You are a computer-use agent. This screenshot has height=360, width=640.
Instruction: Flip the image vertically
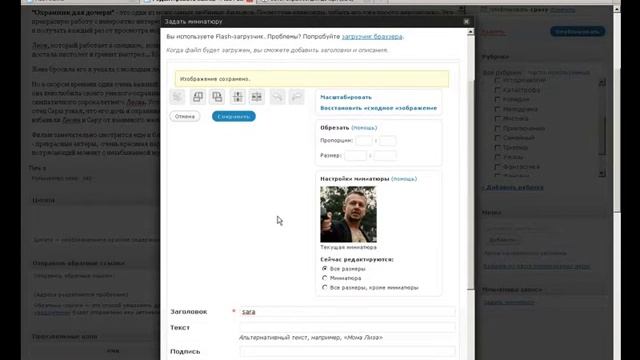tap(238, 97)
